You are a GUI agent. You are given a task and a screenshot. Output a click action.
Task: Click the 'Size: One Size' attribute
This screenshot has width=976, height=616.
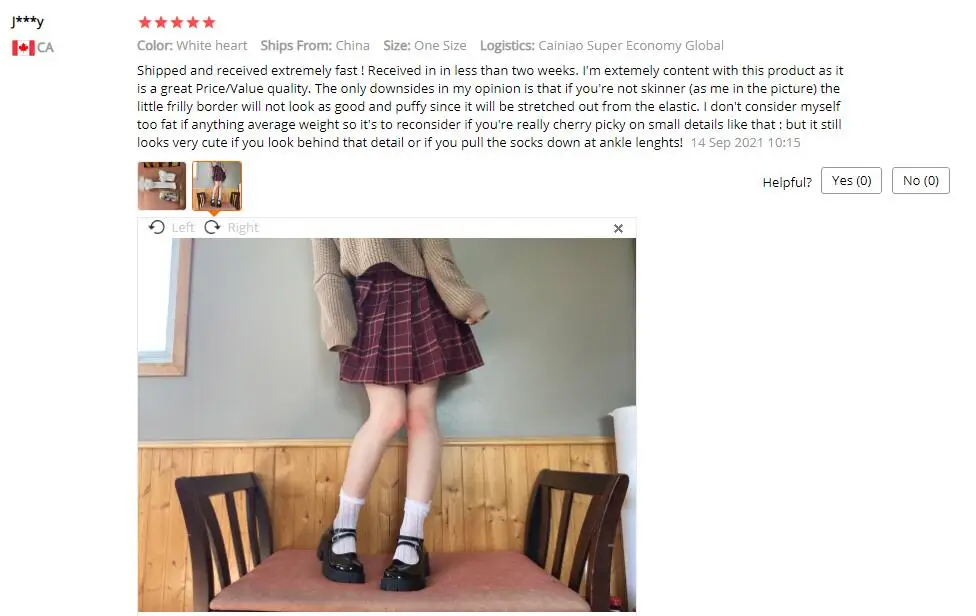(x=425, y=45)
